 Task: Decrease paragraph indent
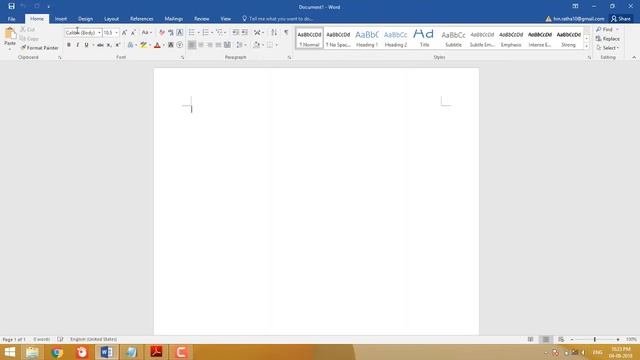[236, 32]
